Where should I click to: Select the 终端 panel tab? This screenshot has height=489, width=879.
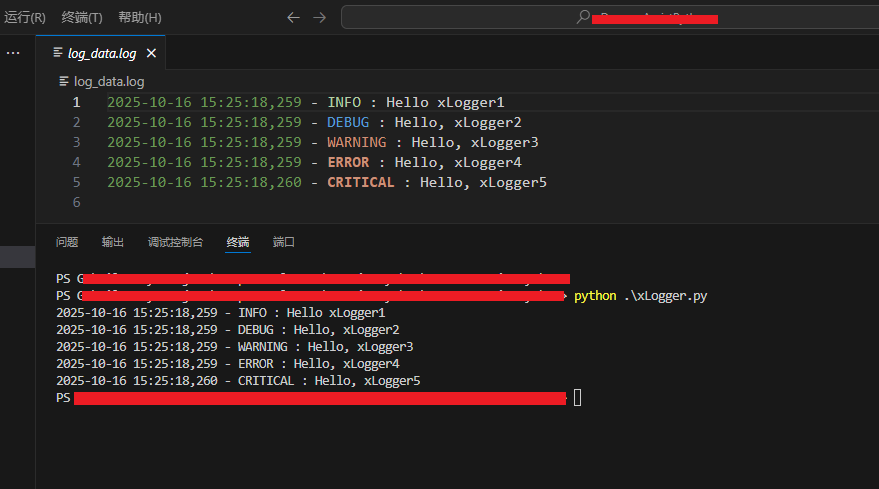click(x=238, y=242)
